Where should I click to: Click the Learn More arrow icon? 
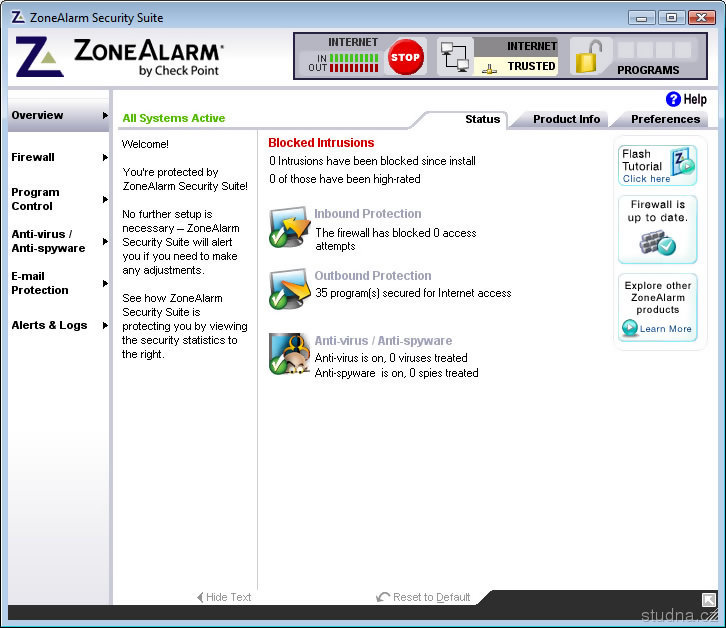[630, 328]
